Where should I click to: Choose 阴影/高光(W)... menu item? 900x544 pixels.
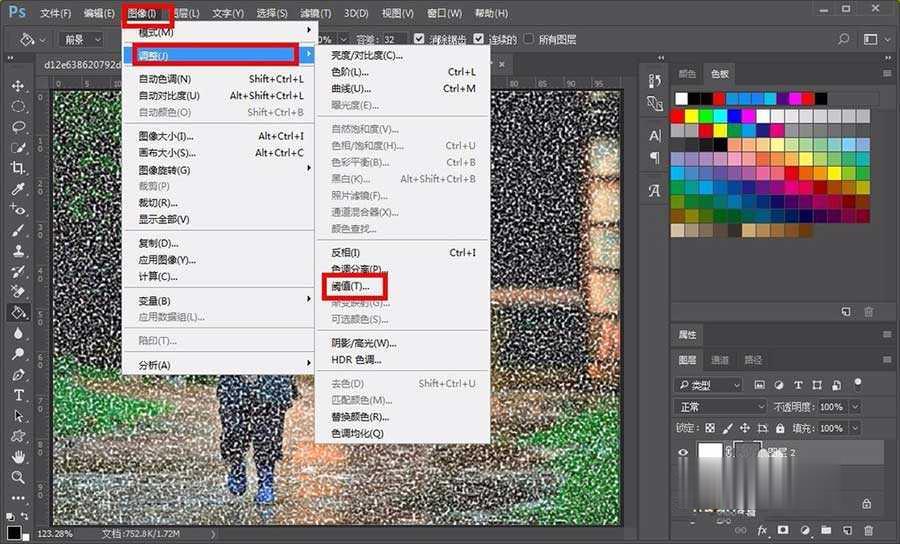(403, 343)
